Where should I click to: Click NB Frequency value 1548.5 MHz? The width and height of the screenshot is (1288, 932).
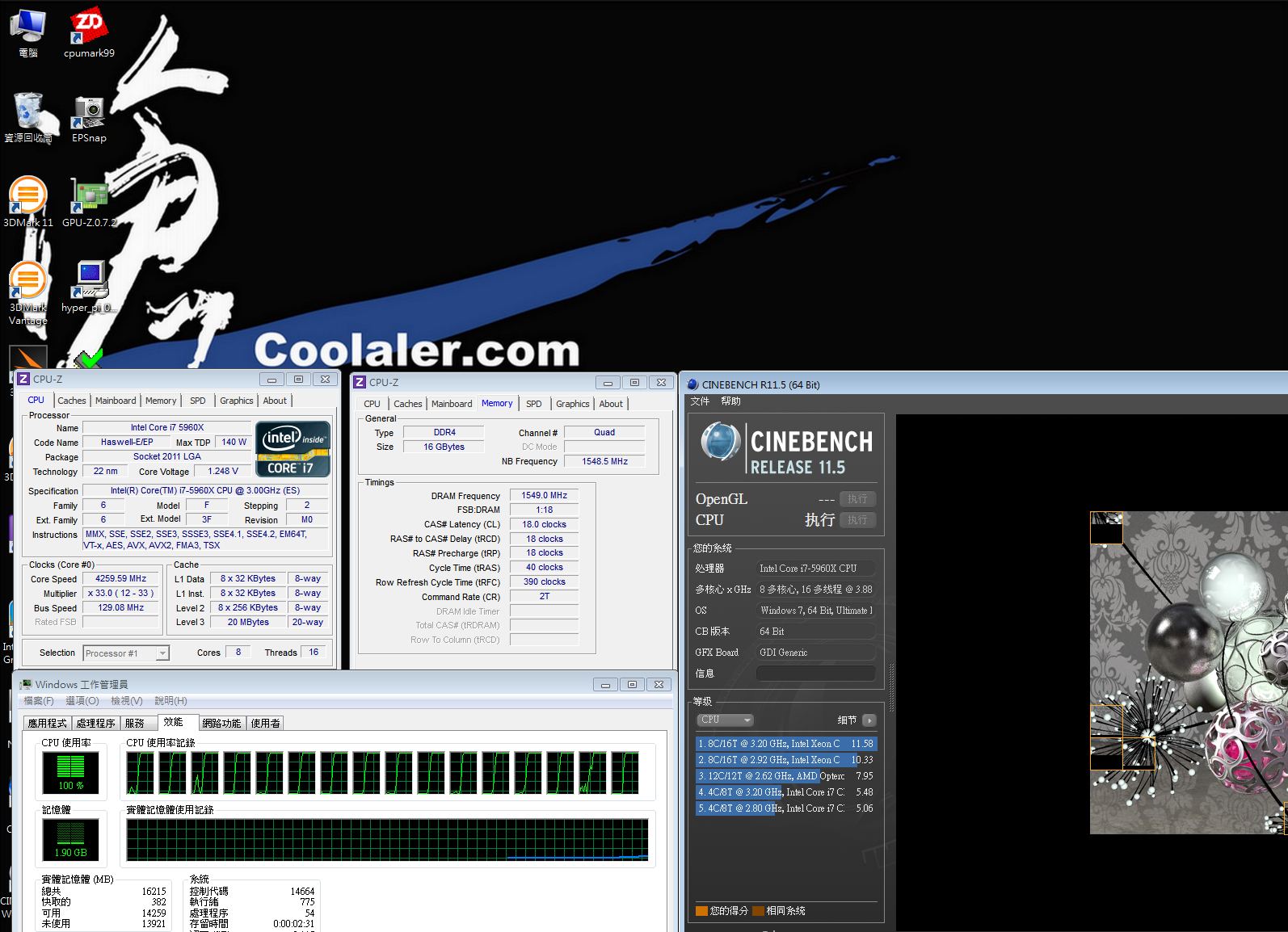604,462
